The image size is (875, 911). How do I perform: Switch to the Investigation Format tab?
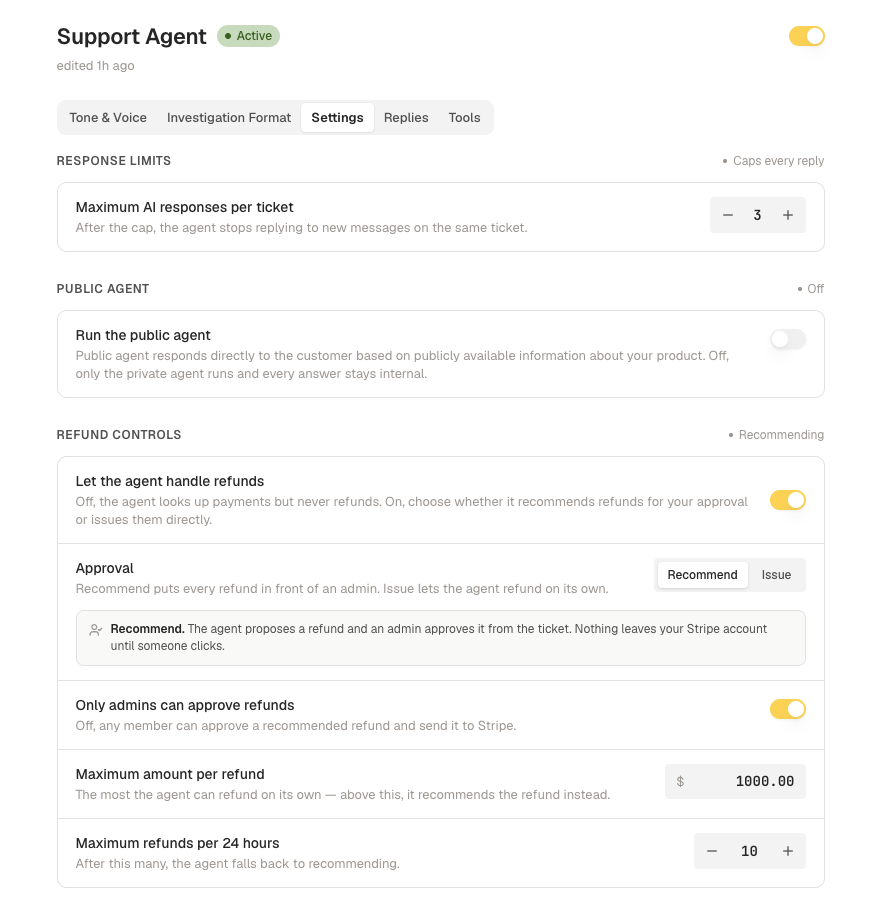(228, 117)
